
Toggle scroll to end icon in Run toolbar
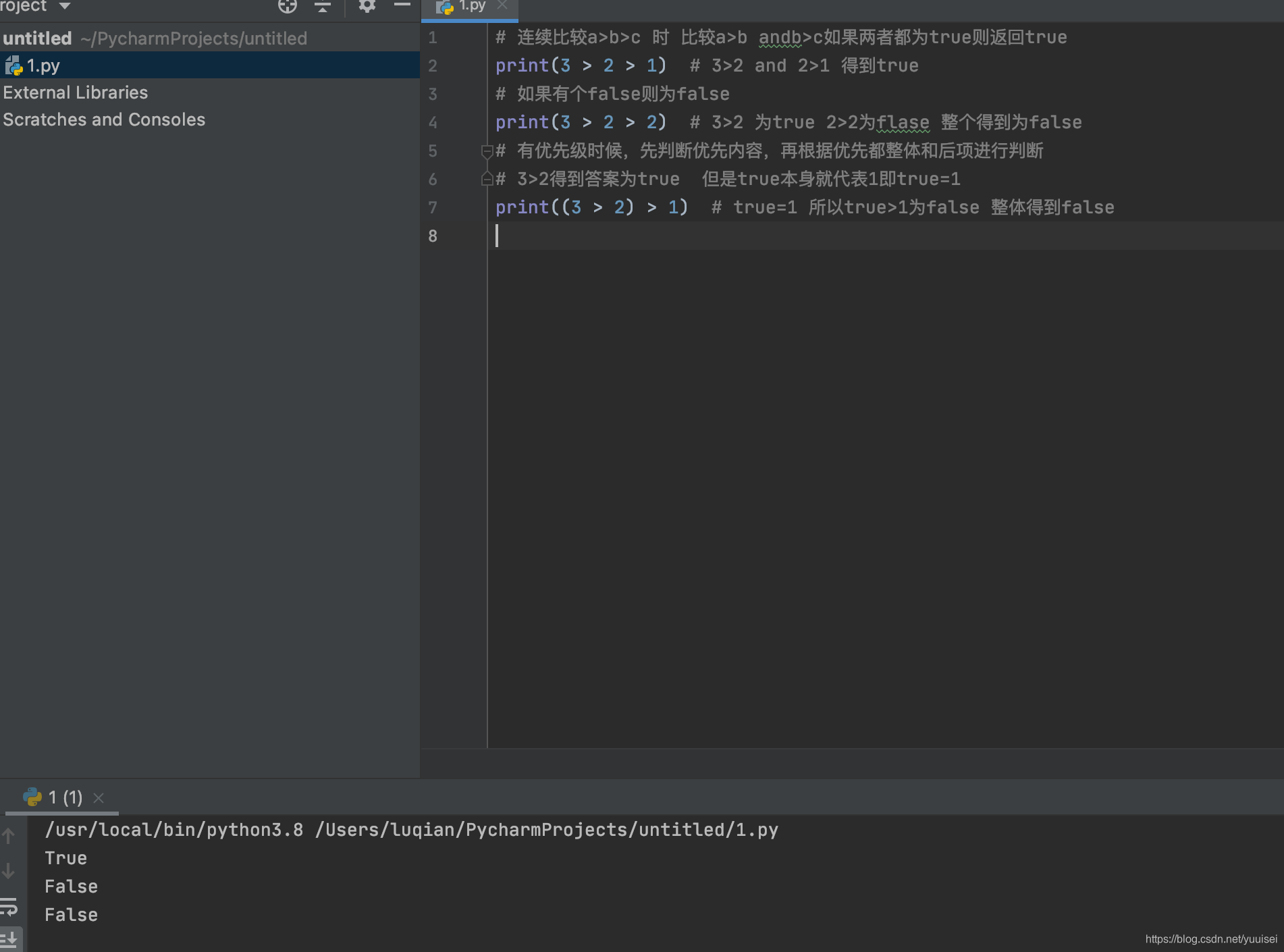pos(9,939)
